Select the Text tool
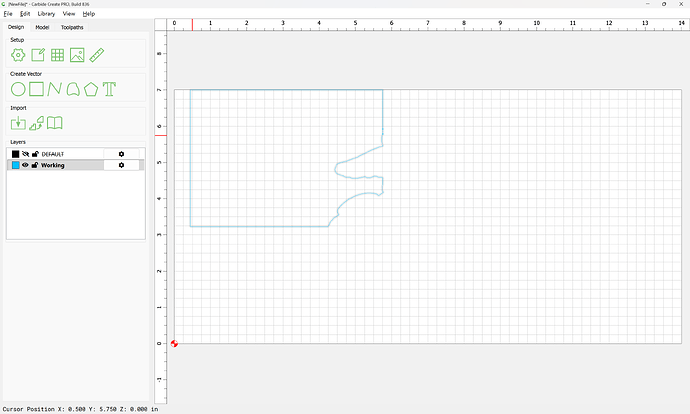Viewport: 690px width, 414px height. click(109, 89)
